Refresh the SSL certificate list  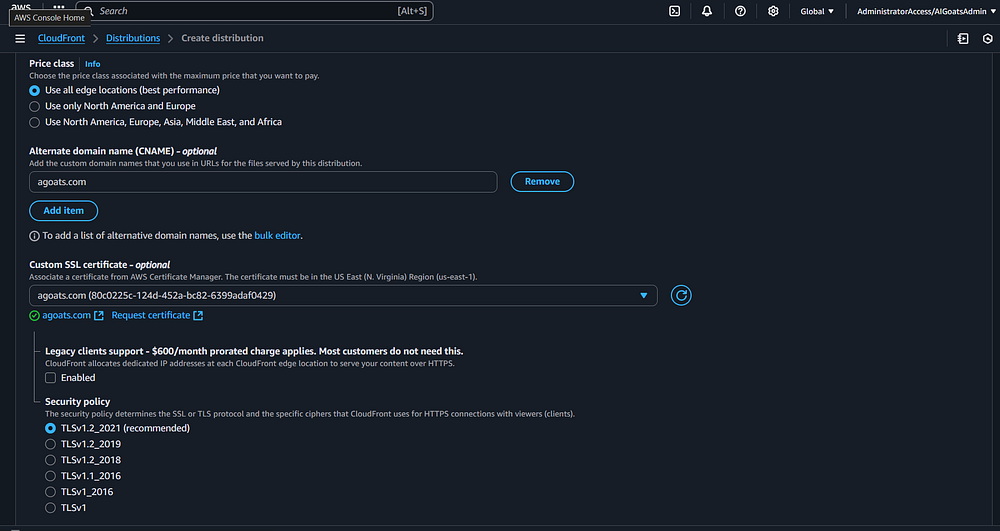pos(681,295)
